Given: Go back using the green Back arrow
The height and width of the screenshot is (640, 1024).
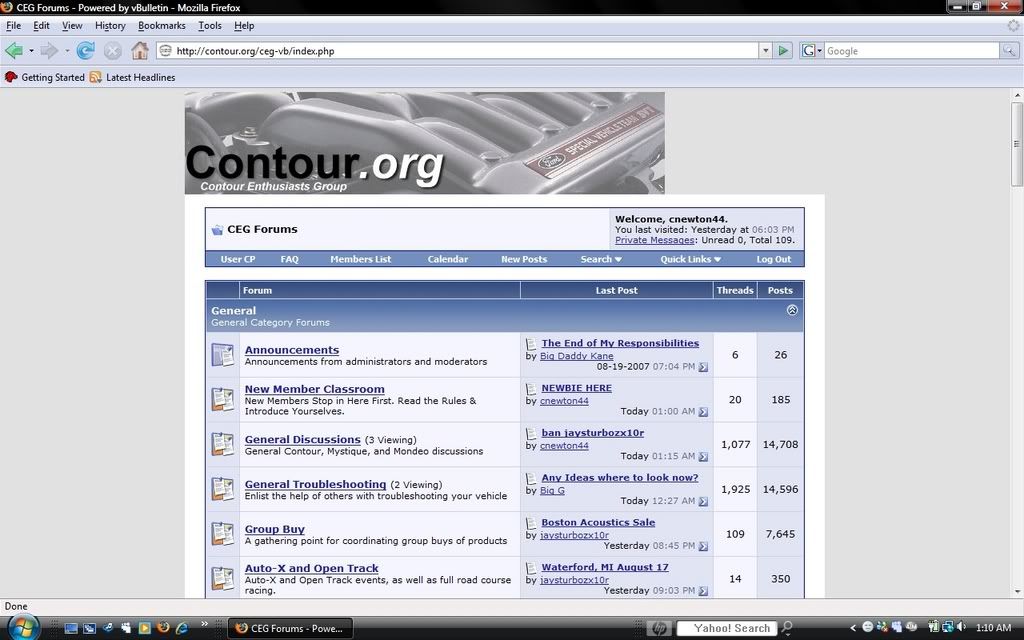Looking at the screenshot, I should coord(14,50).
